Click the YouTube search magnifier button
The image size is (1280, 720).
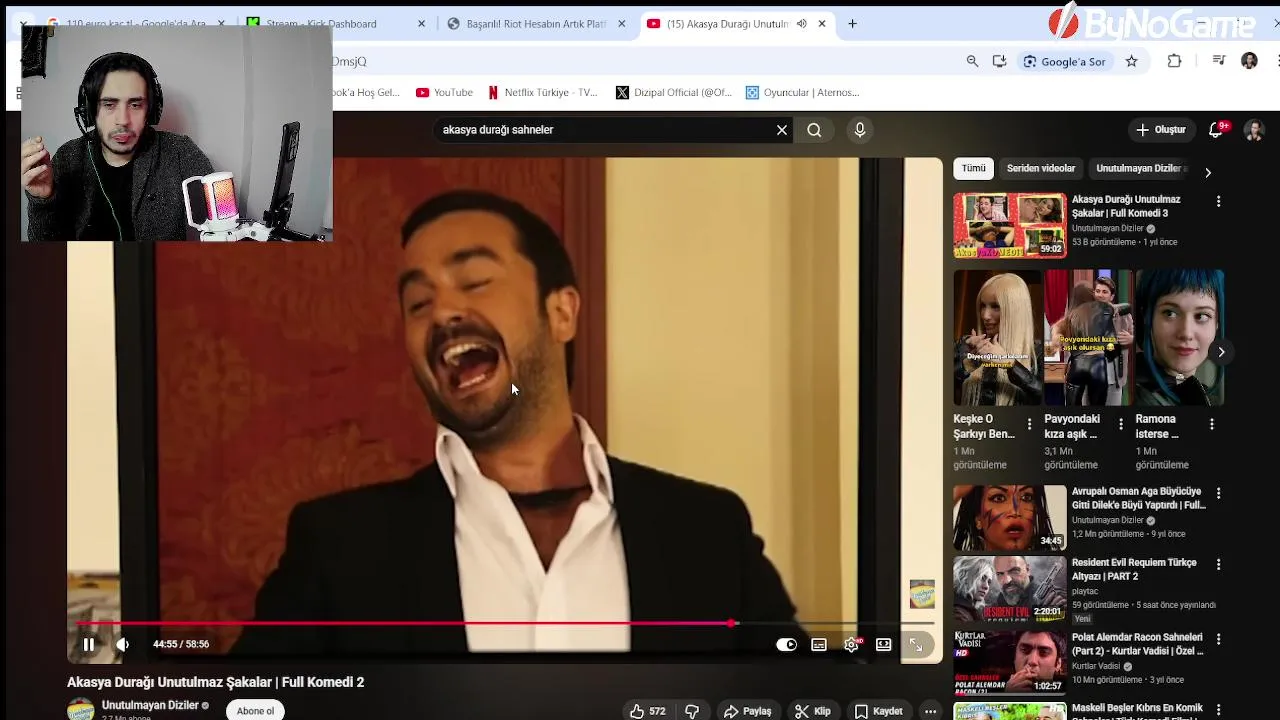tap(814, 130)
